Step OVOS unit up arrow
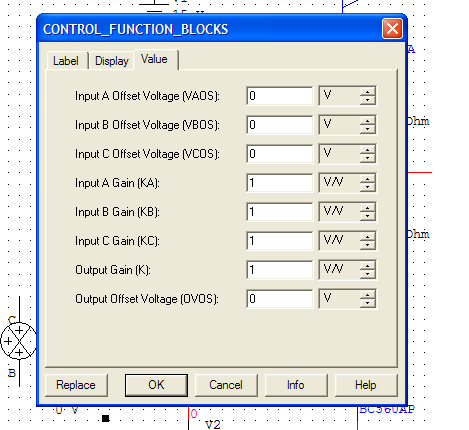Screen dimensions: 469x430 tap(368, 295)
